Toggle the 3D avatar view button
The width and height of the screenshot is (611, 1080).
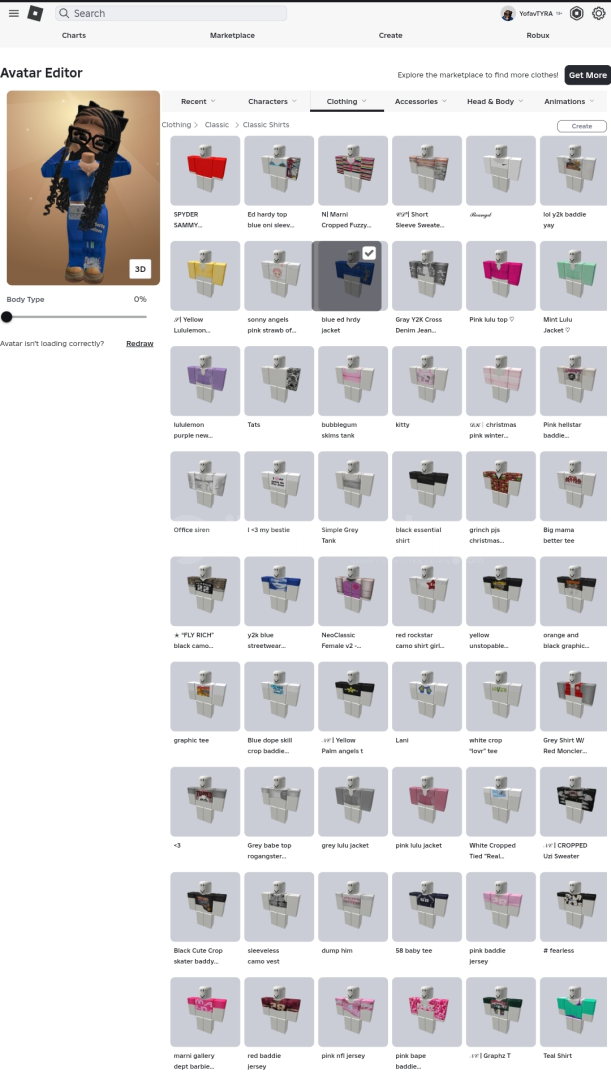140,269
